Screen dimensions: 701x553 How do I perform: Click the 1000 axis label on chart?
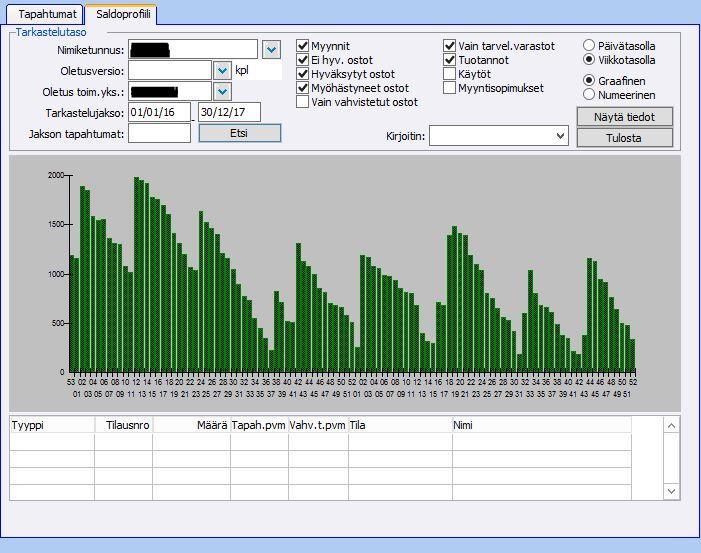pyautogui.click(x=56, y=274)
